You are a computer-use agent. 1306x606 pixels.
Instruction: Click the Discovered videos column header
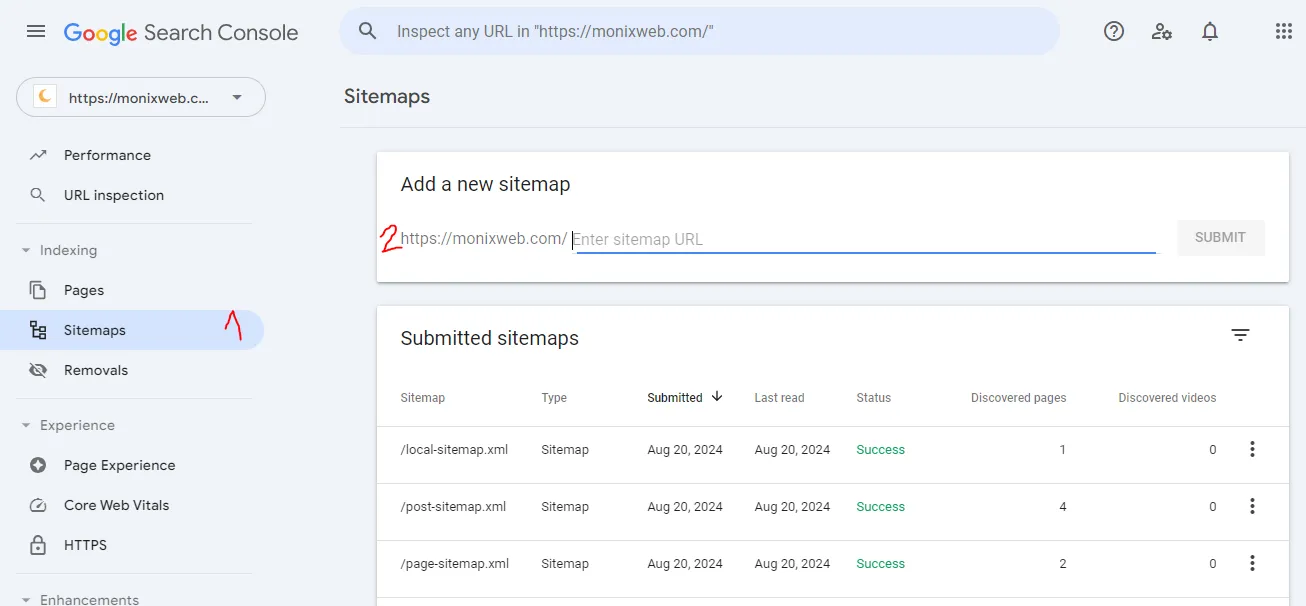pyautogui.click(x=1167, y=398)
